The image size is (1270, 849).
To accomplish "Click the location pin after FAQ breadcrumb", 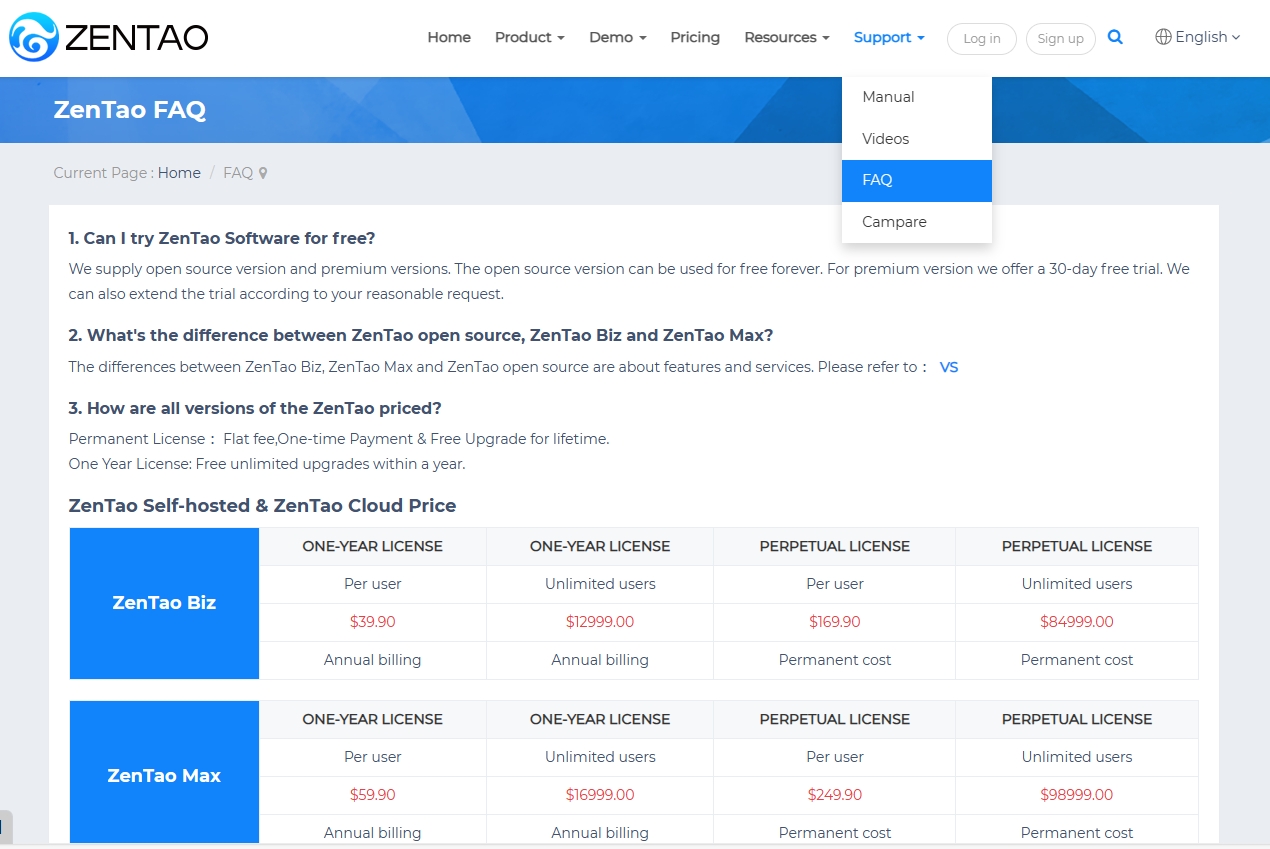I will tap(263, 173).
